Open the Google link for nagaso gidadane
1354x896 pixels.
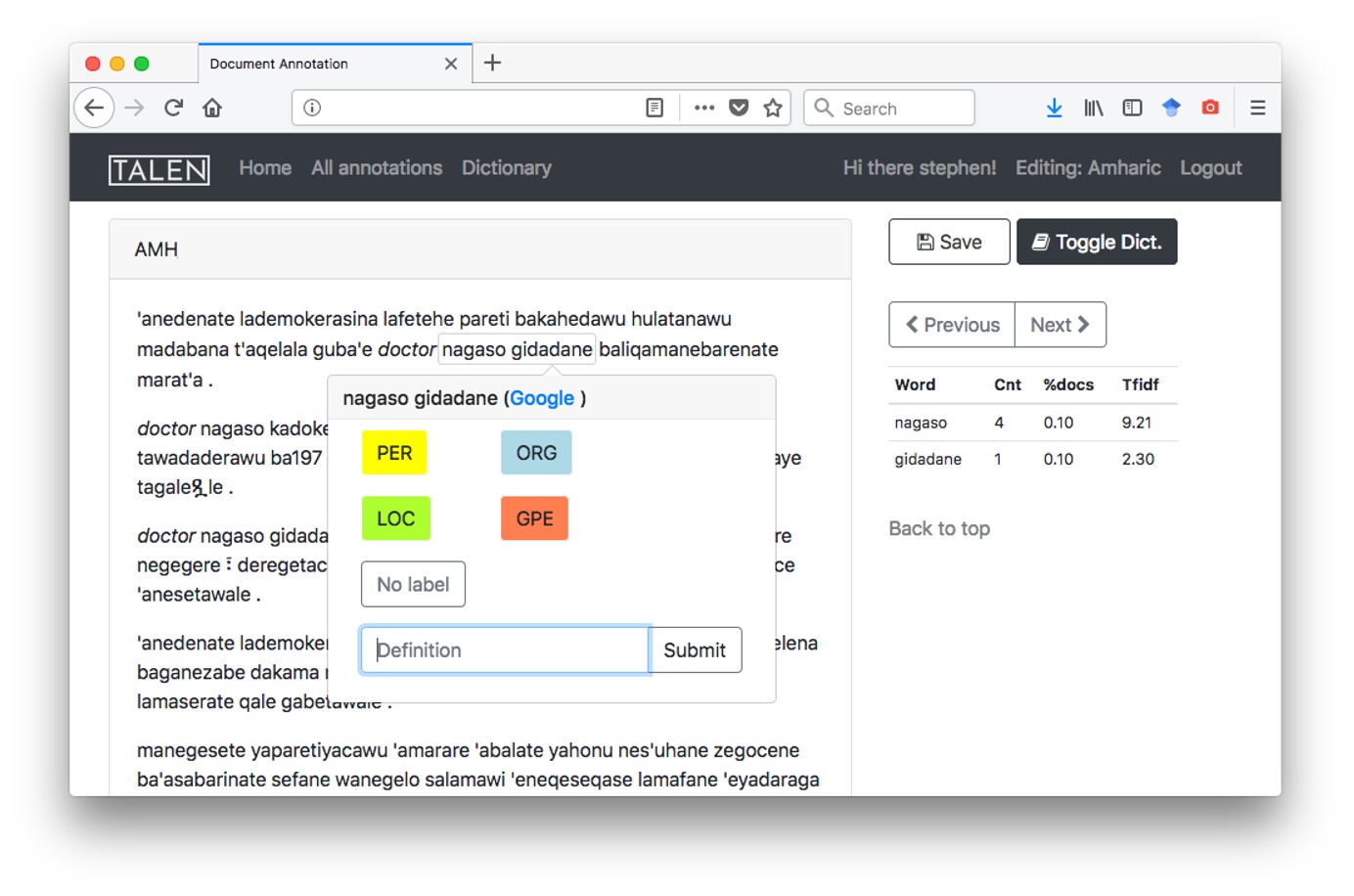tap(542, 398)
